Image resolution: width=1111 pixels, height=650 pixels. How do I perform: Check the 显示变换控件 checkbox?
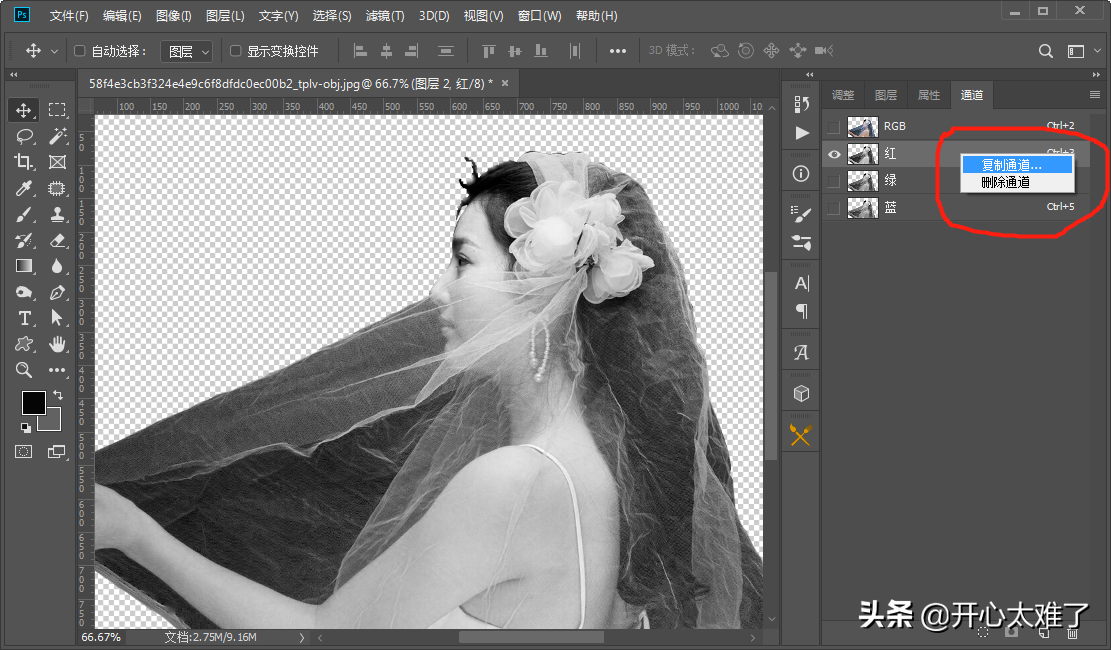(236, 51)
